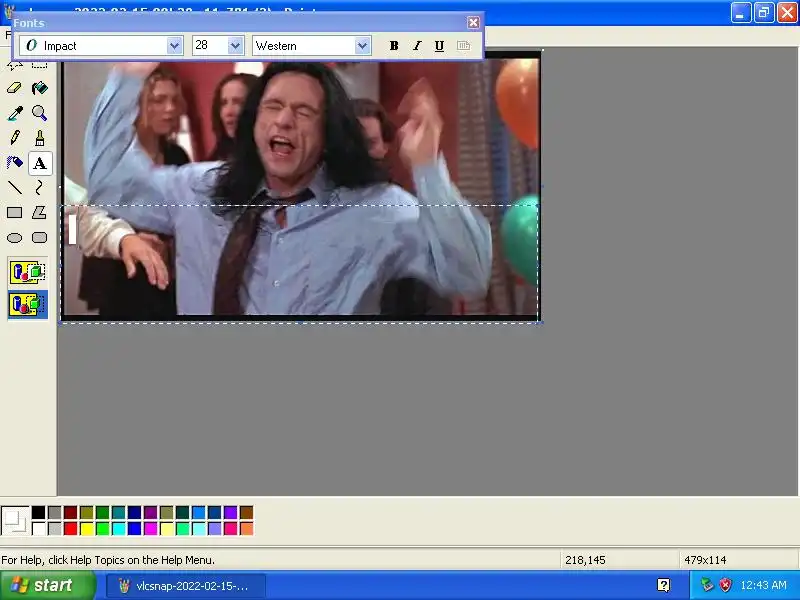This screenshot has height=600, width=800.
Task: Open the Impact font name dropdown arrow
Action: click(174, 46)
